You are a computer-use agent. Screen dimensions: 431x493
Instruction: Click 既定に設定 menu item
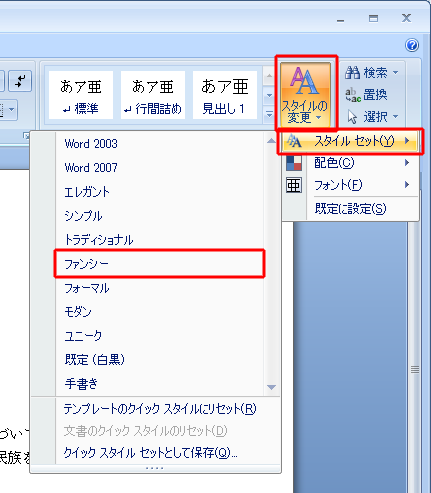350,209
